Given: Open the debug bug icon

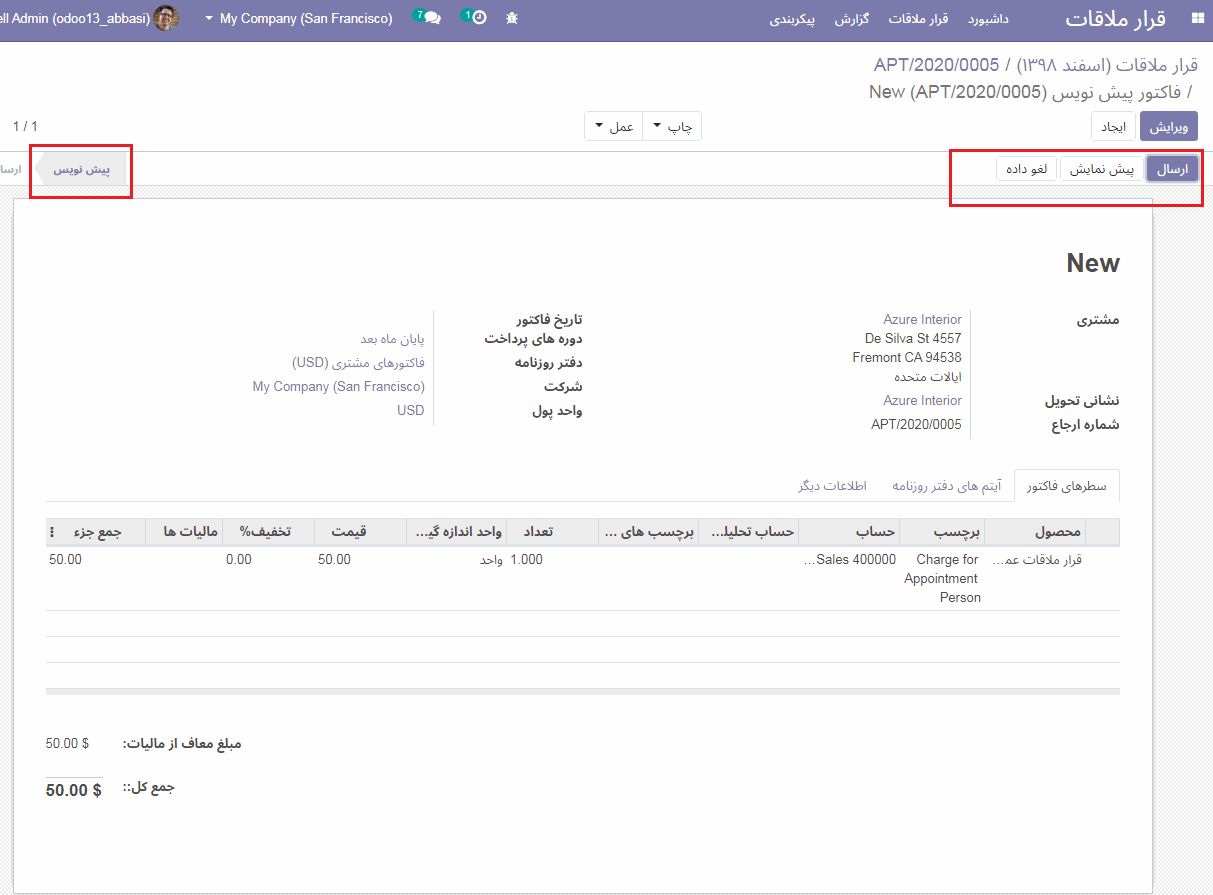Looking at the screenshot, I should tap(512, 18).
